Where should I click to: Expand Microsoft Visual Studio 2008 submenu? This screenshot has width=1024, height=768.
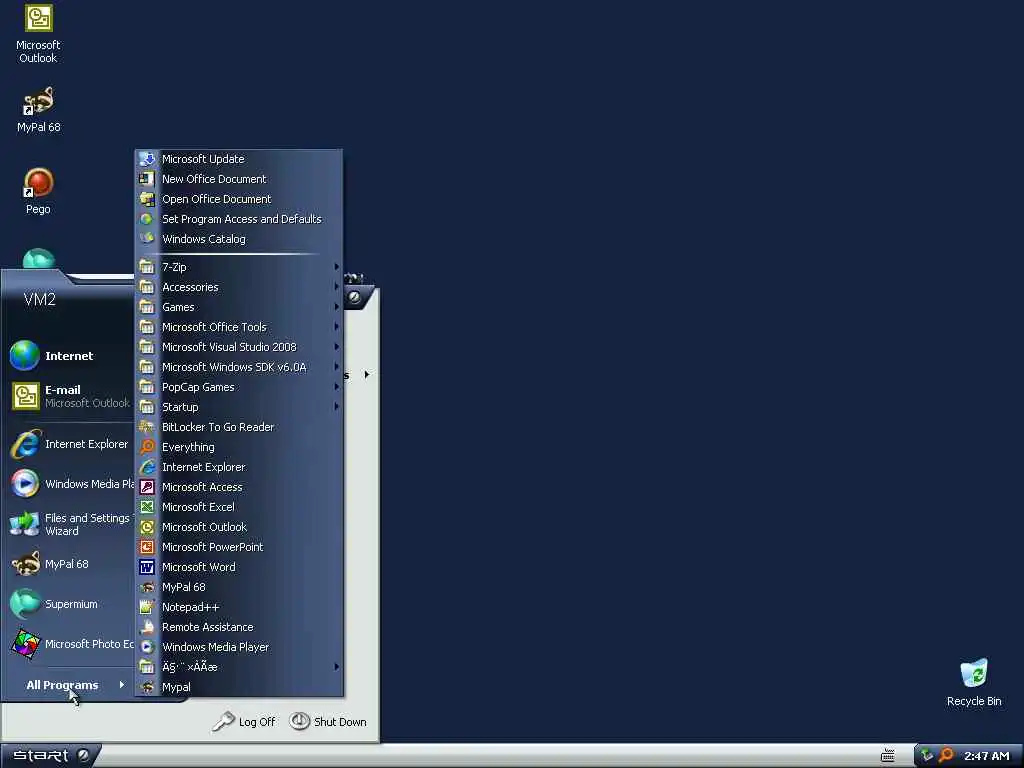click(x=336, y=347)
